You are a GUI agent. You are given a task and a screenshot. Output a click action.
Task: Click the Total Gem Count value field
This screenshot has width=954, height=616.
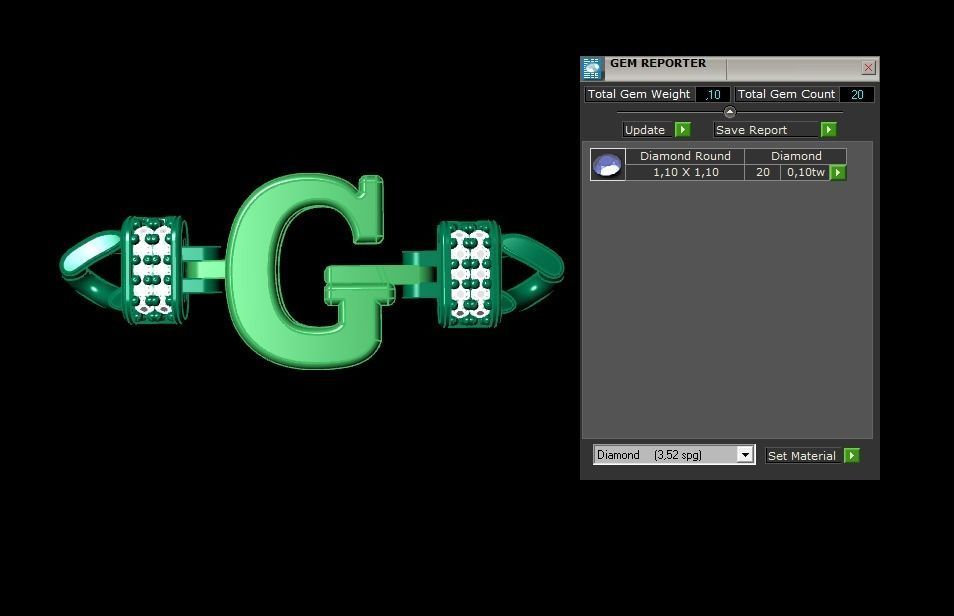[857, 94]
